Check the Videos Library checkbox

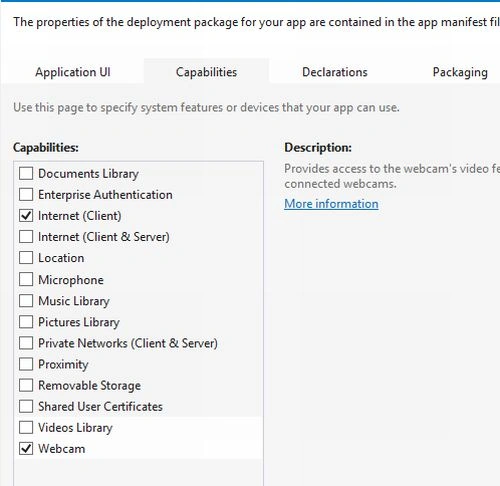(x=26, y=427)
